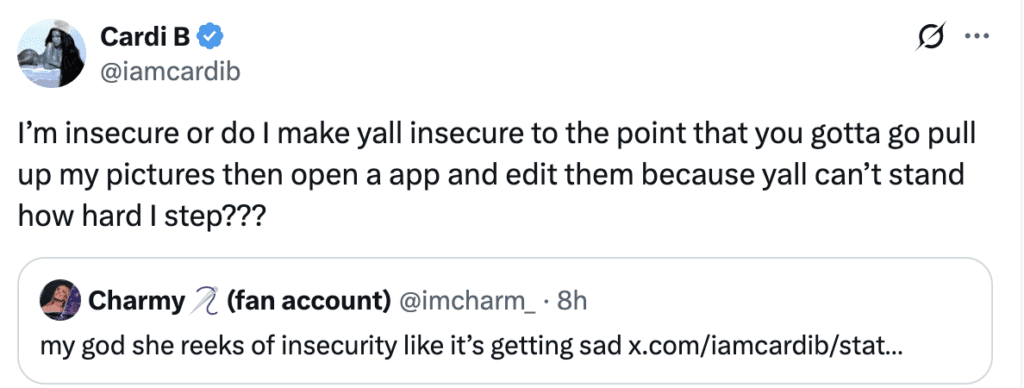Click the blue verified badge beside Cardi B
This screenshot has height=388, width=1024.
[211, 39]
